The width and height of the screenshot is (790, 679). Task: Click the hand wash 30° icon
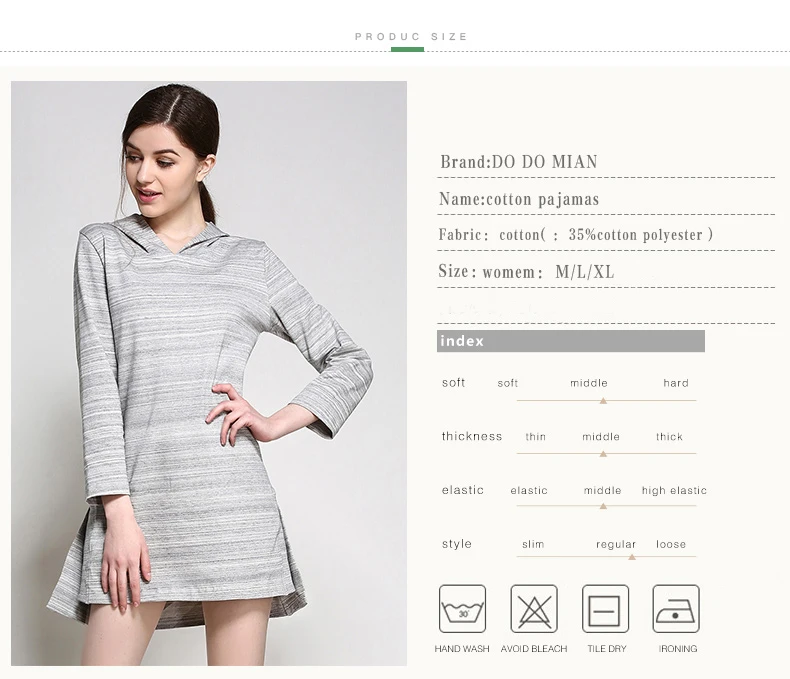pos(462,608)
